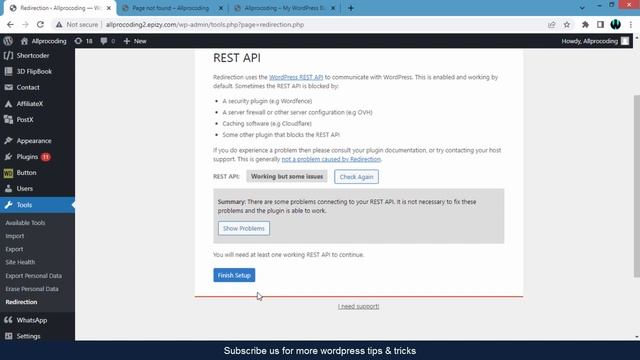Image resolution: width=640 pixels, height=360 pixels.
Task: Open the Allprocoding site home icon
Action: 24,41
